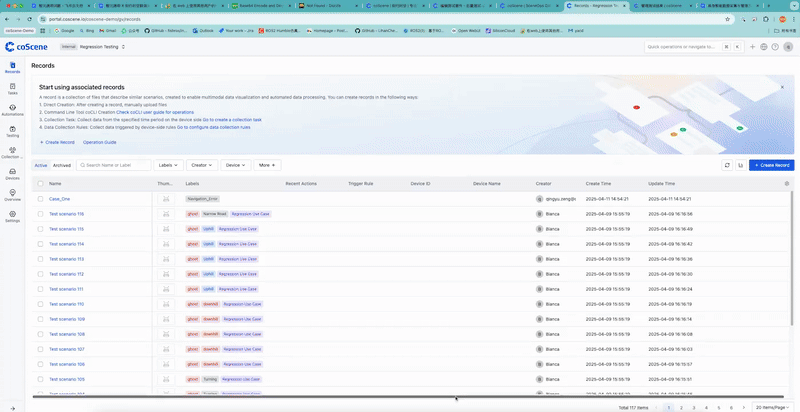This screenshot has width=800, height=412.
Task: Select the Test scenario 116 checkbox
Action: pos(40,214)
